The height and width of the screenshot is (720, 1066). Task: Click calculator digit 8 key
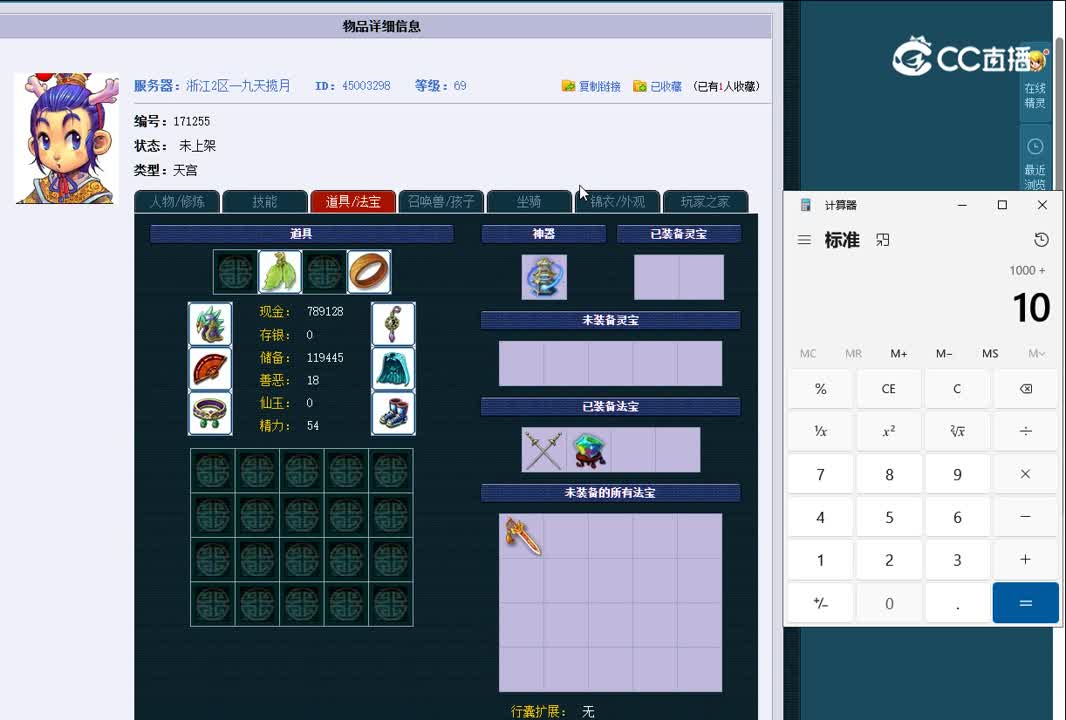(x=889, y=474)
